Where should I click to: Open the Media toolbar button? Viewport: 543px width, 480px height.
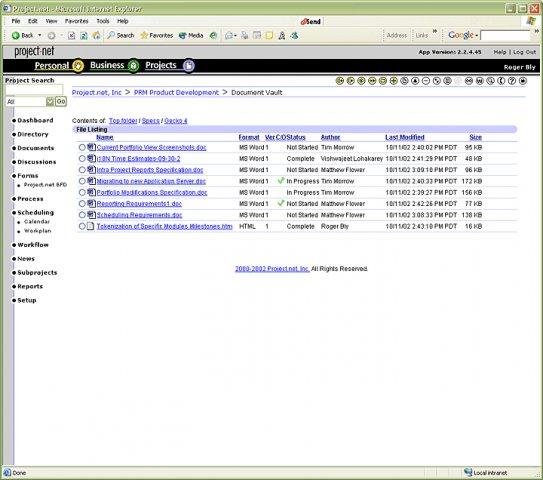point(191,35)
